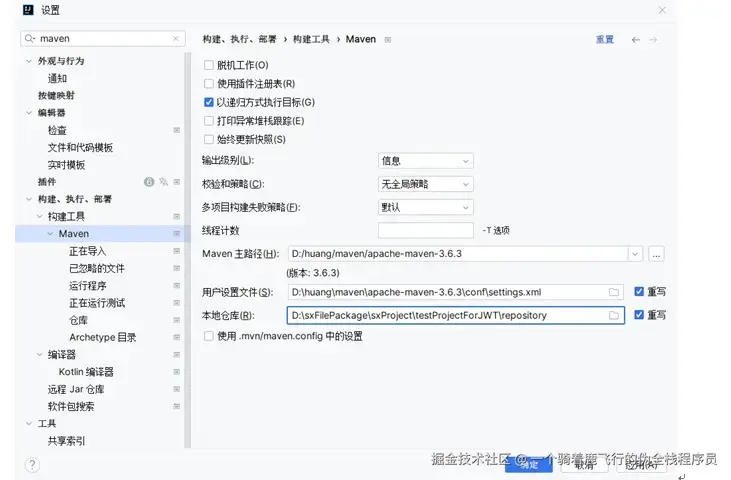Open 校验和策略 dropdown showing 无全局策略
731x480 pixels.
point(426,184)
